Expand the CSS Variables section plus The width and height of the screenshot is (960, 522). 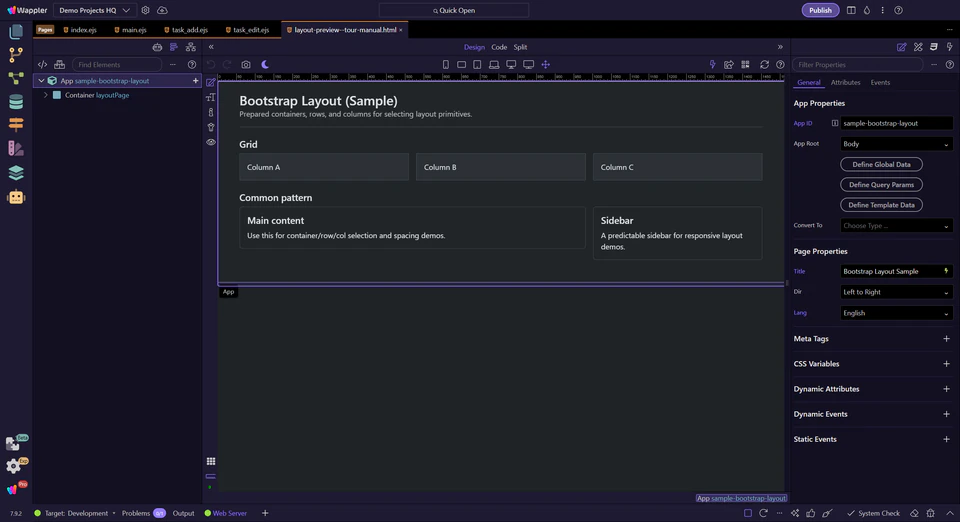point(946,364)
